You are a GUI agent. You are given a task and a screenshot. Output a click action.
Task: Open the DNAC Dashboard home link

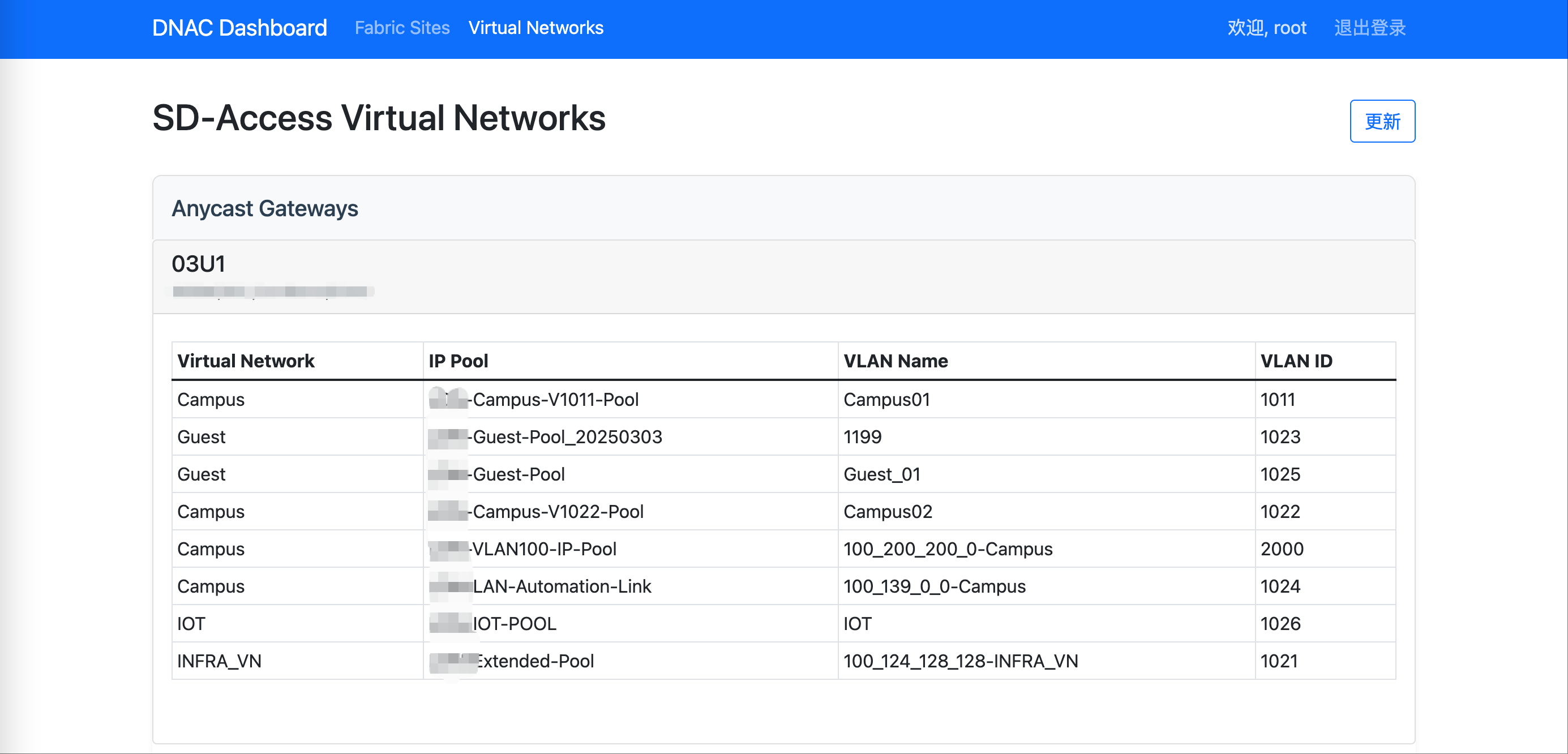(239, 28)
